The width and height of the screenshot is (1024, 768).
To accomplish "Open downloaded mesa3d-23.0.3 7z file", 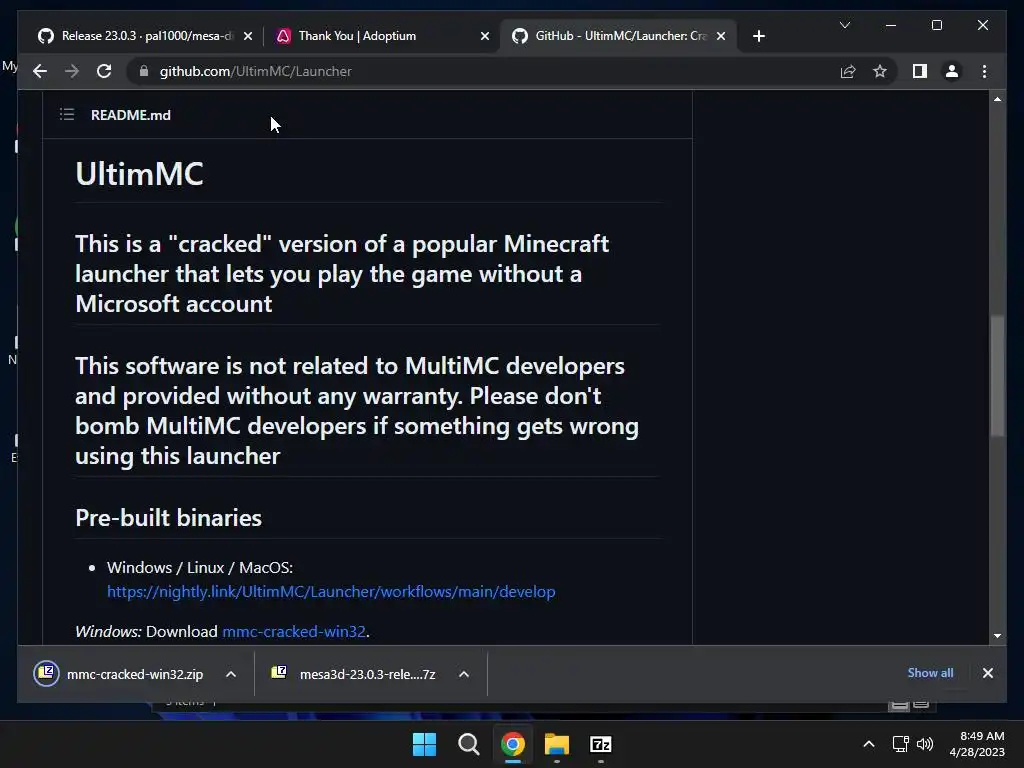I will [353, 674].
